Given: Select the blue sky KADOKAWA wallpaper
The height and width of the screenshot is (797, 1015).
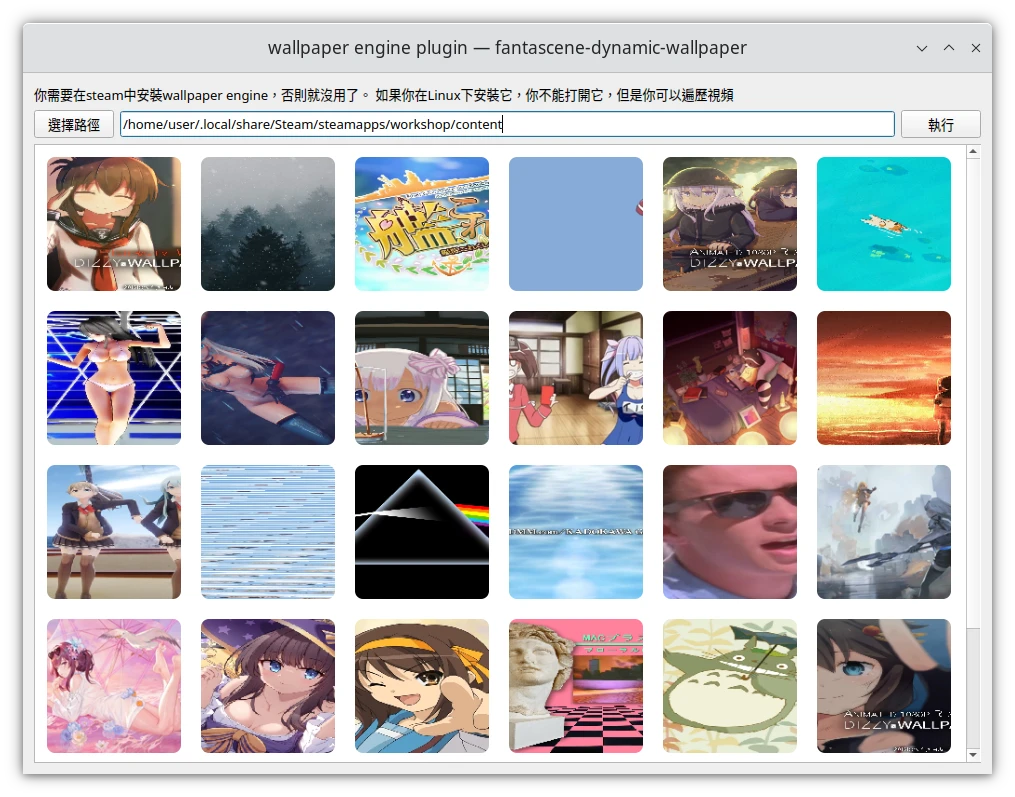Looking at the screenshot, I should (576, 532).
